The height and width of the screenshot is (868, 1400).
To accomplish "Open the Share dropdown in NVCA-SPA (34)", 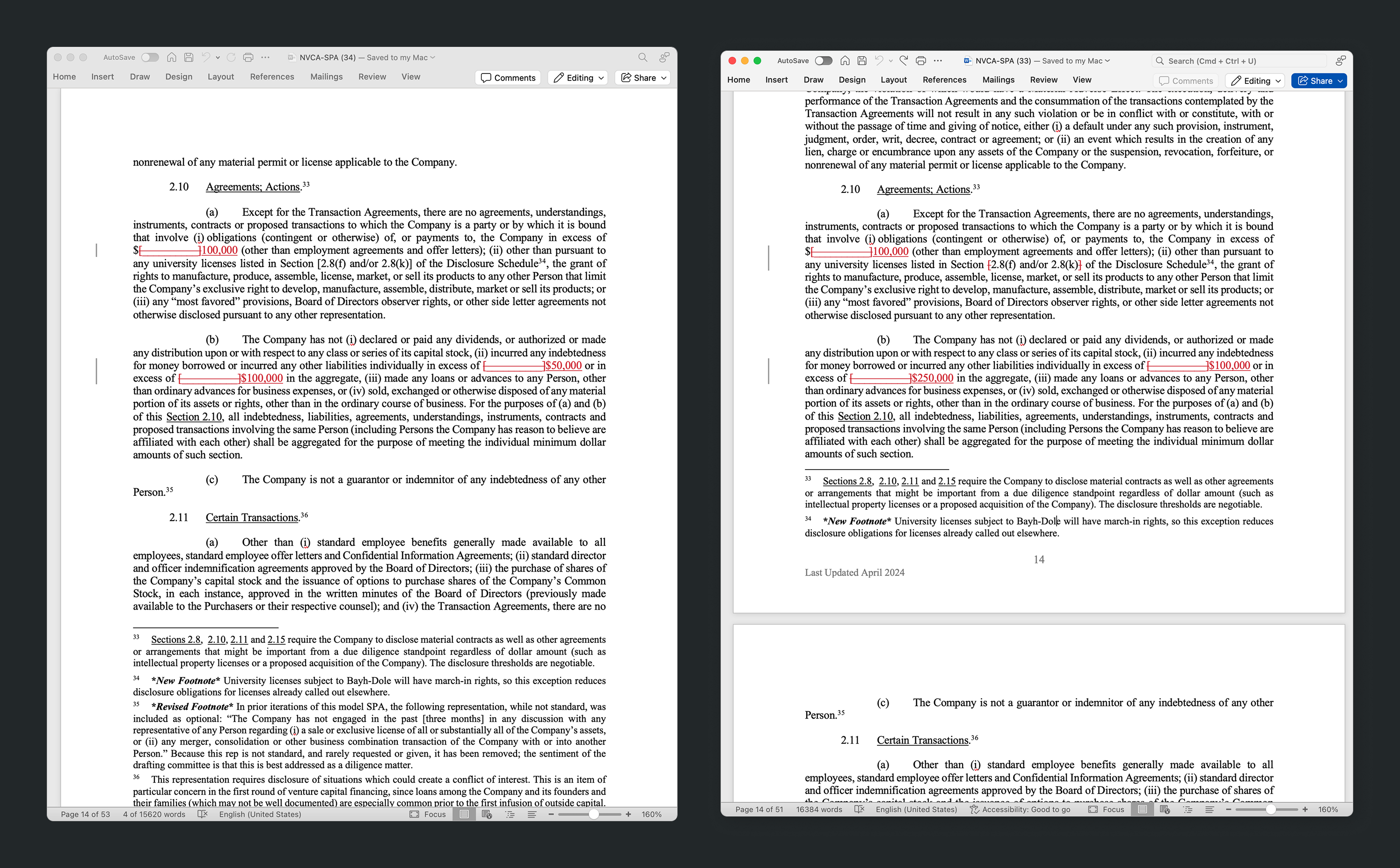I will click(x=642, y=78).
